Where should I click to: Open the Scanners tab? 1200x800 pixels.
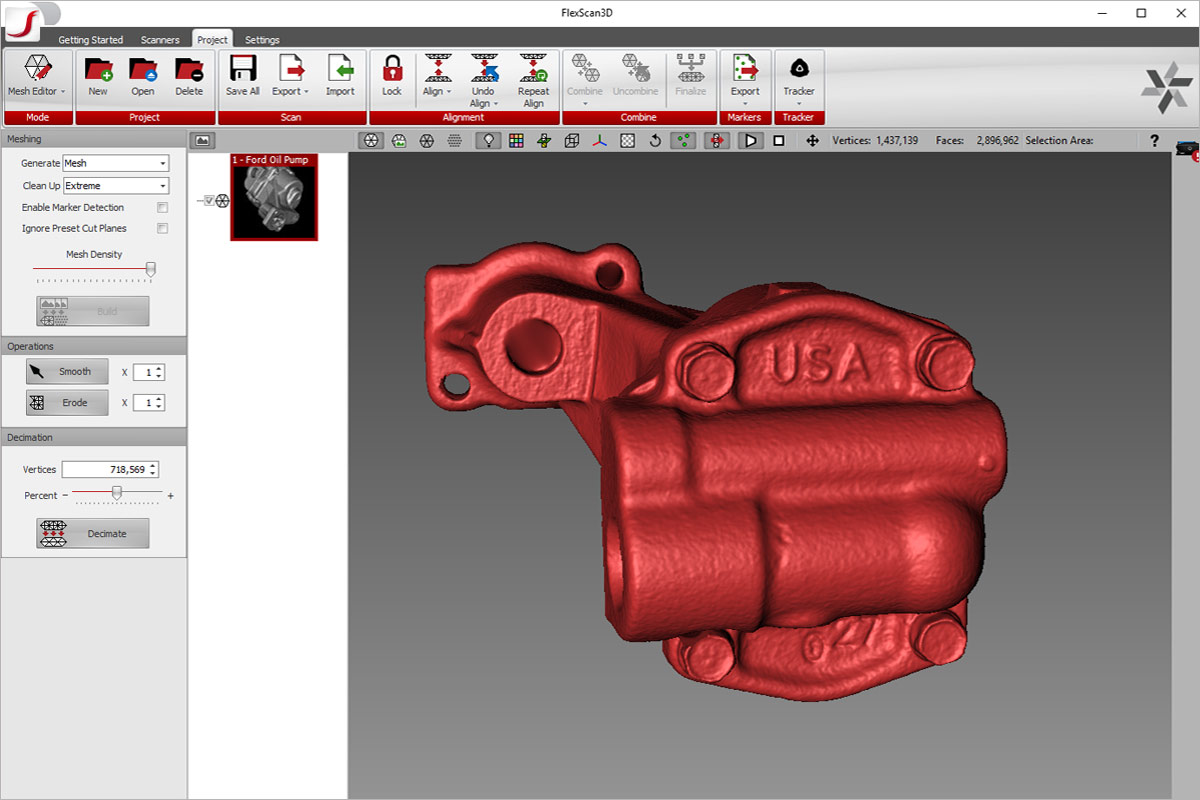160,40
